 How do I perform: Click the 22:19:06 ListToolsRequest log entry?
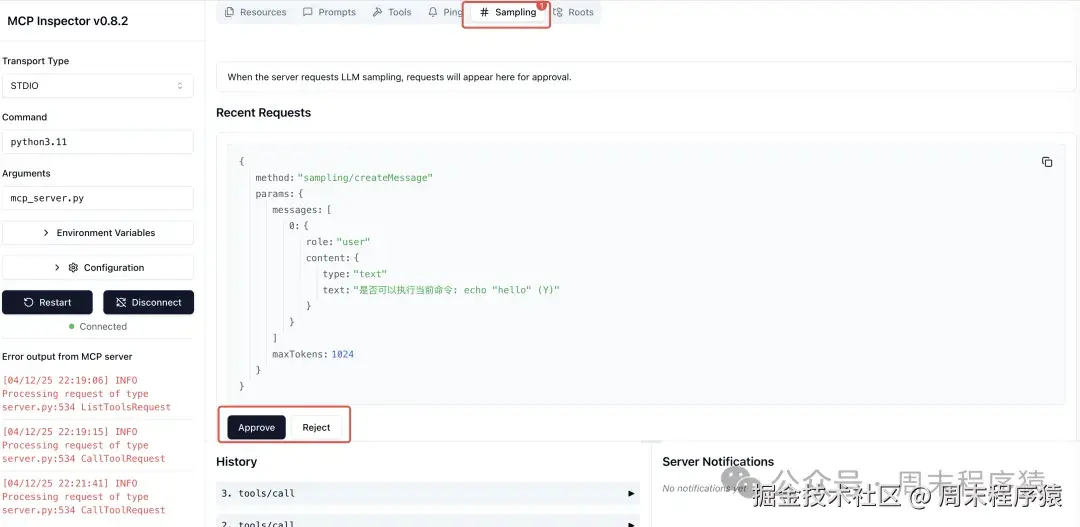point(86,393)
